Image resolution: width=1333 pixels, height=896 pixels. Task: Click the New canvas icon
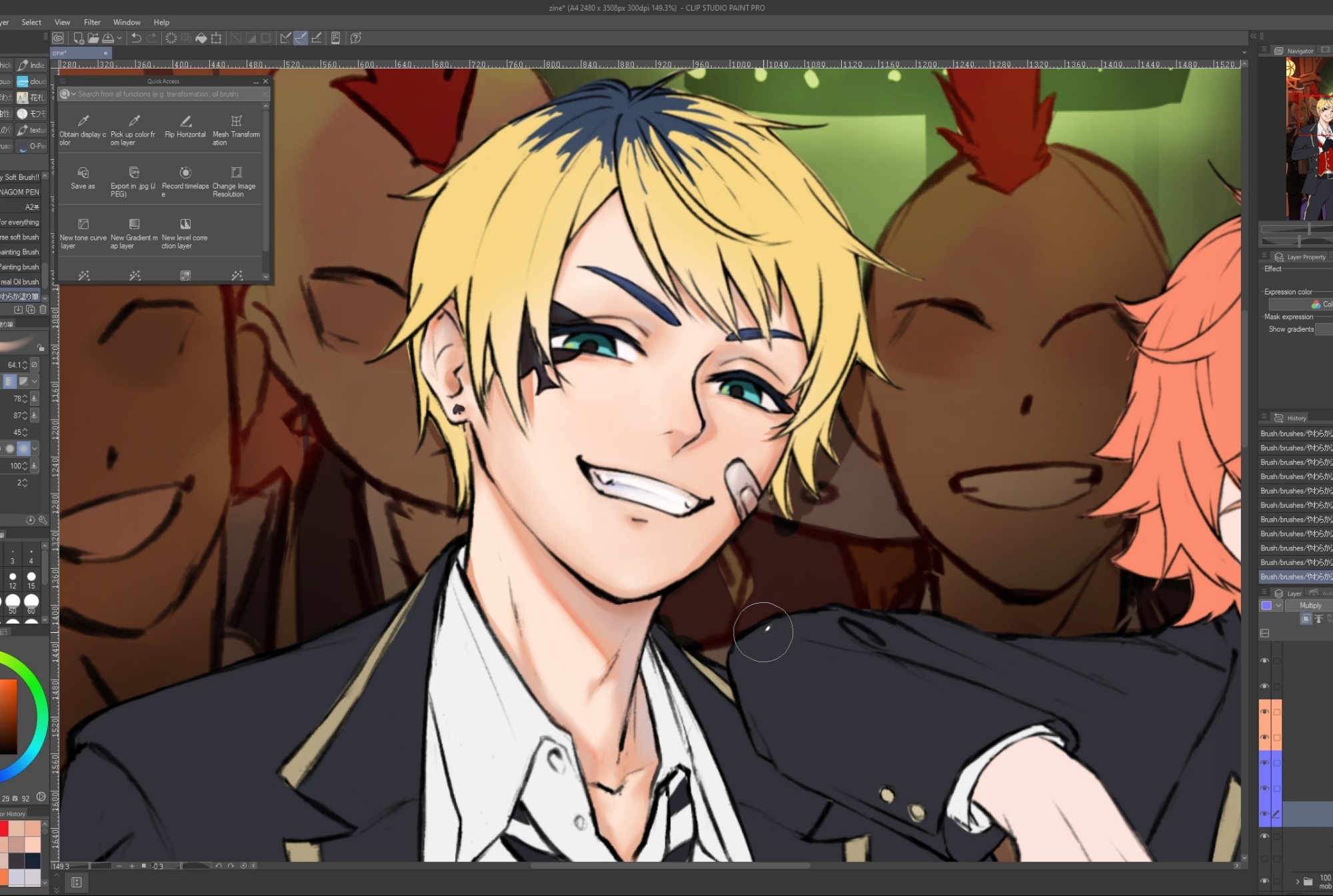[78, 38]
